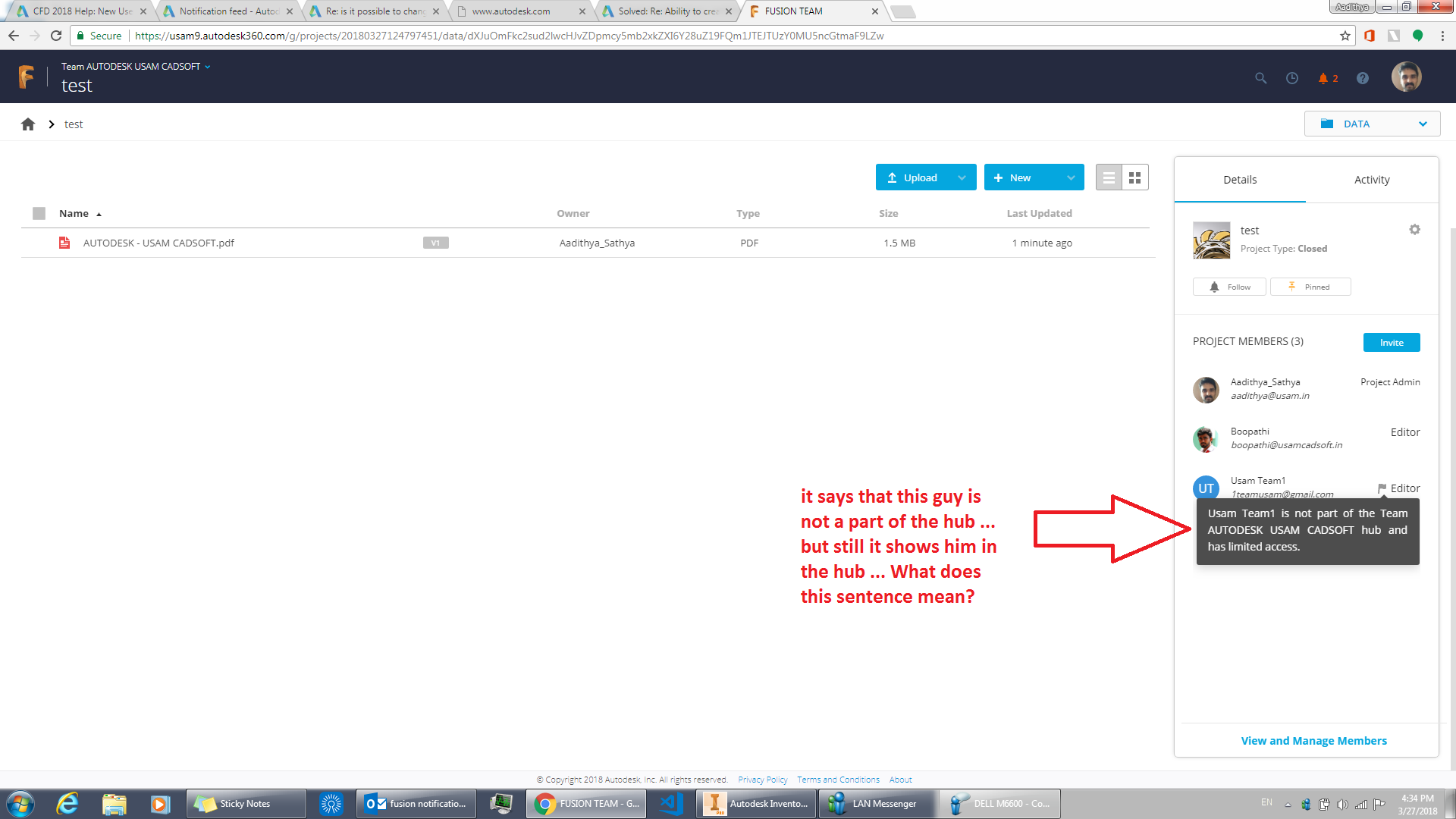
Task: Click the Fusion Team logo icon
Action: point(27,77)
